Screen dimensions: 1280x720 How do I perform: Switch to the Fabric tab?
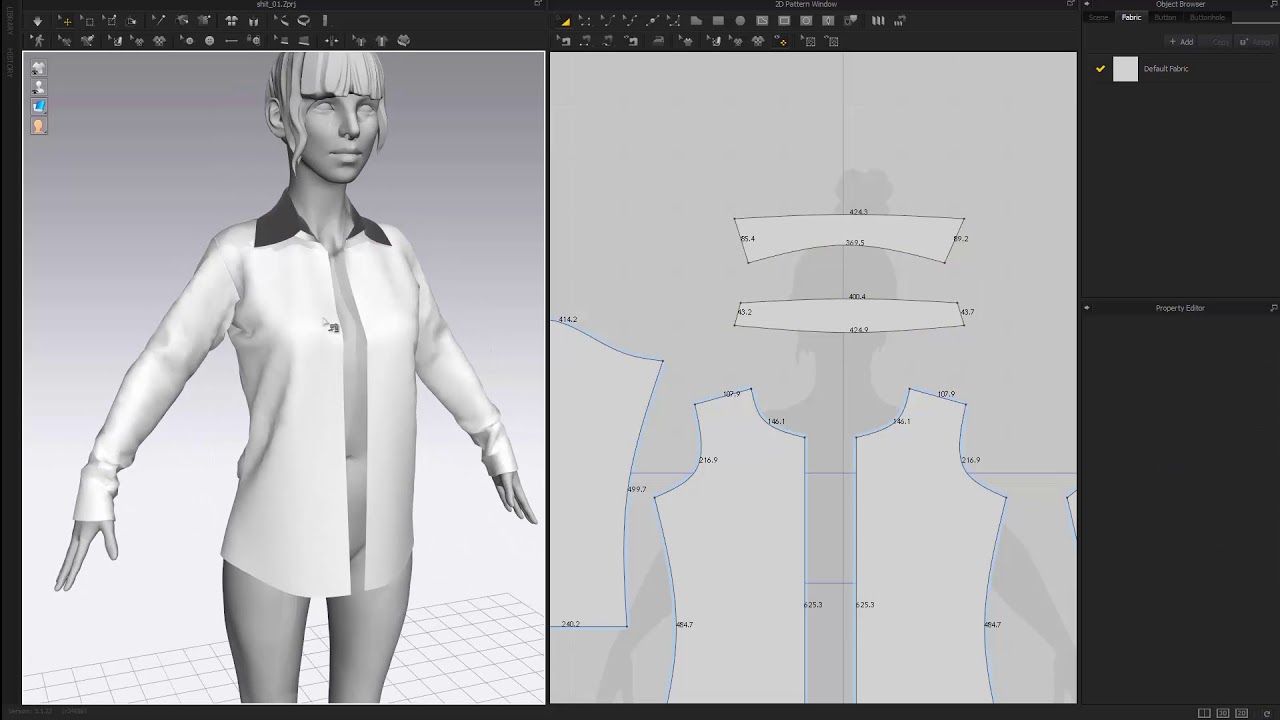(x=1131, y=17)
